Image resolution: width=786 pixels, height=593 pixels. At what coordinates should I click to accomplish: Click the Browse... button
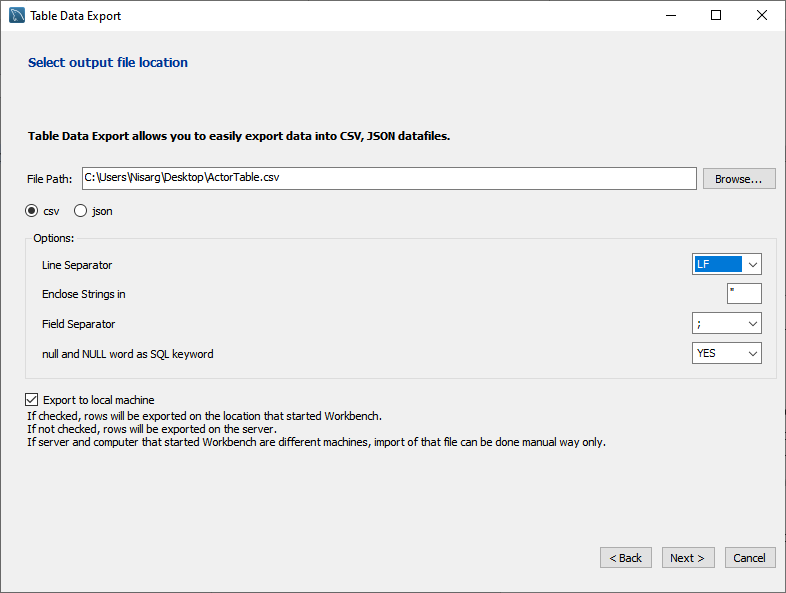tap(739, 179)
